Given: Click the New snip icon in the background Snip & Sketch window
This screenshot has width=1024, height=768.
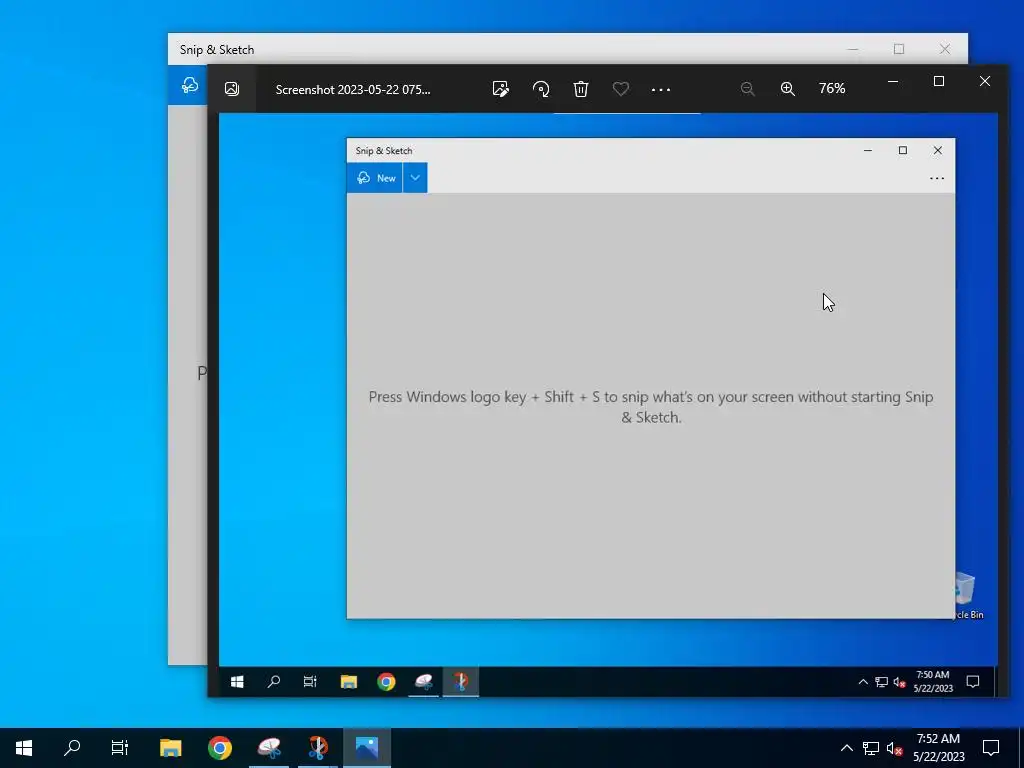Looking at the screenshot, I should point(189,85).
